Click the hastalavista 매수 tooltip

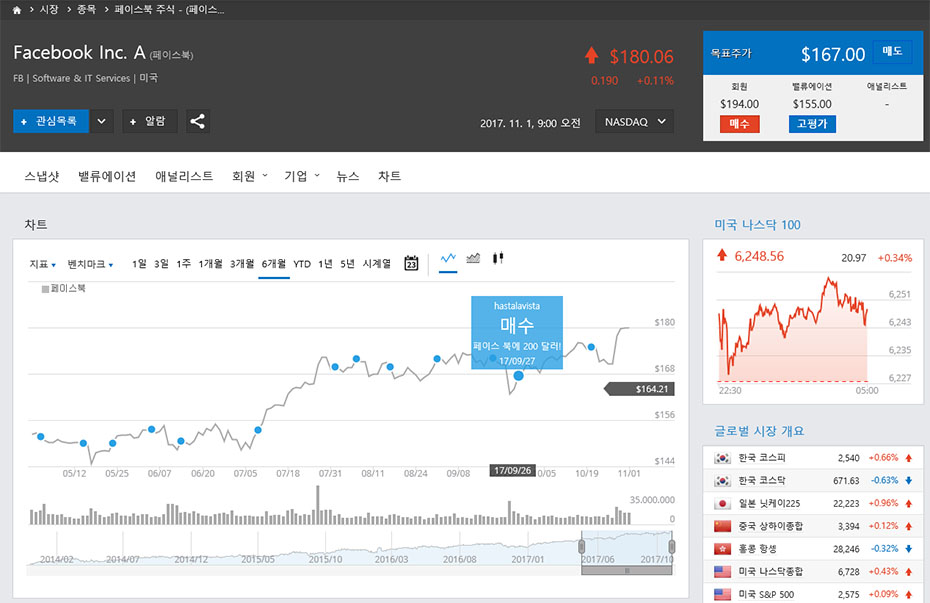point(517,333)
